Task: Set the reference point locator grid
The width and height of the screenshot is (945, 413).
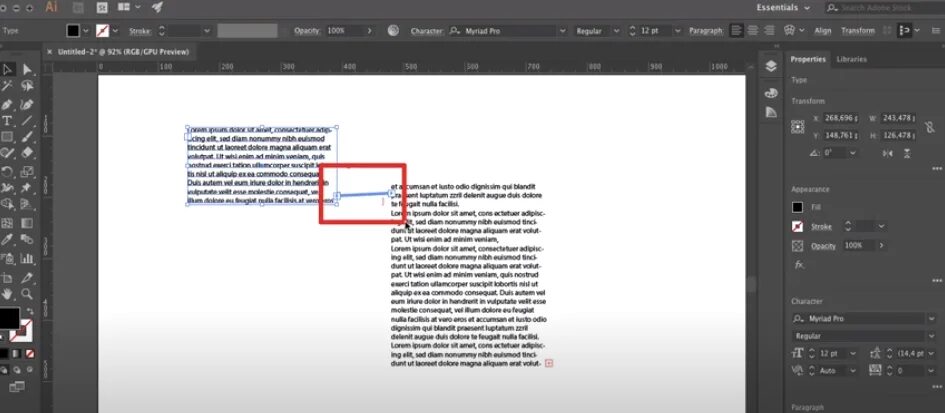Action: click(797, 127)
